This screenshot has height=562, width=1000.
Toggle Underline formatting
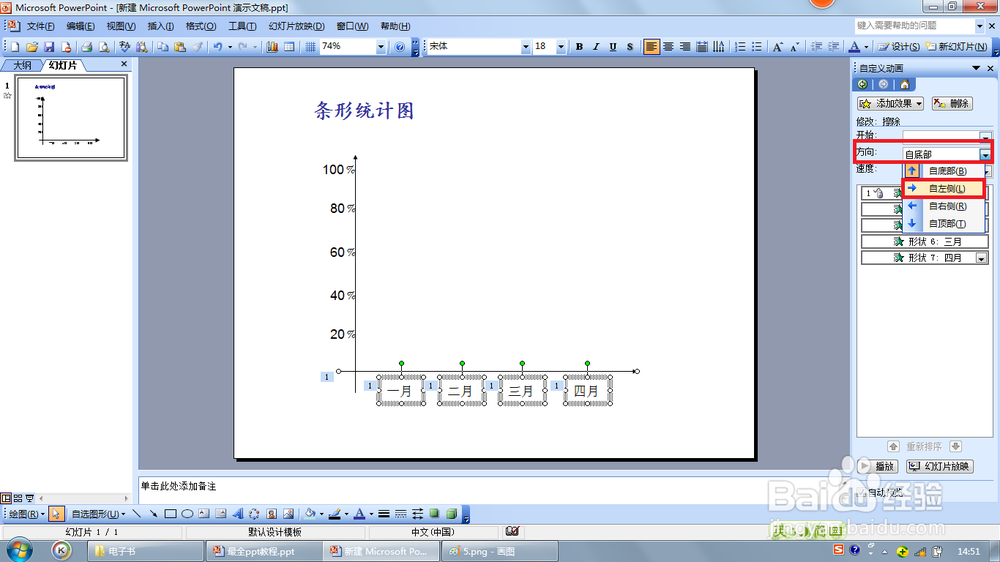point(613,47)
